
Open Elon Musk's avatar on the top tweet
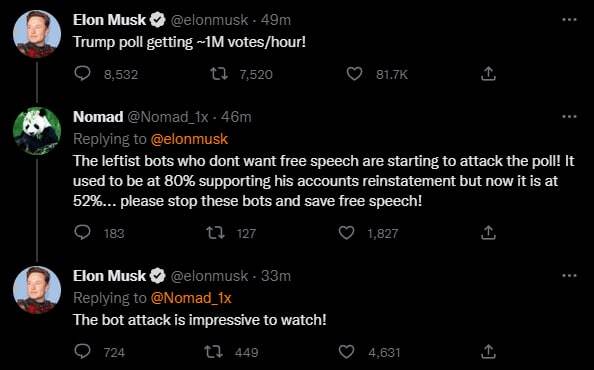[37, 34]
